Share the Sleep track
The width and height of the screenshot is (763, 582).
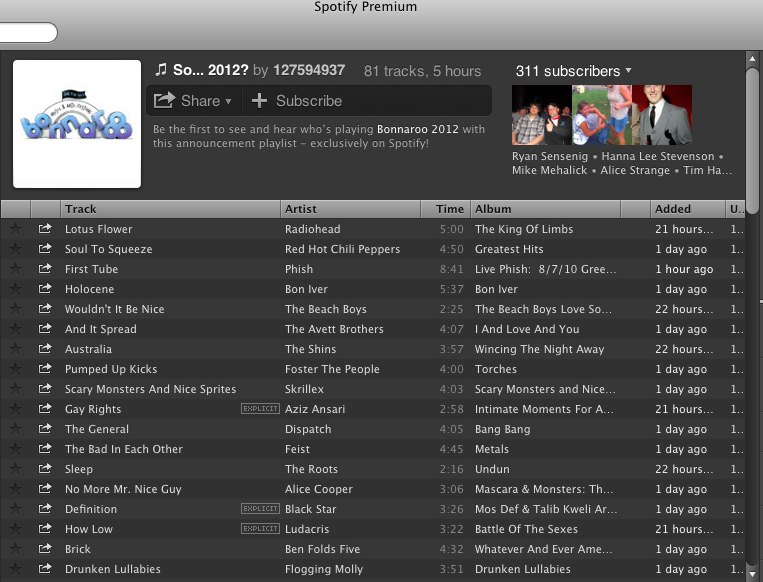tap(45, 468)
